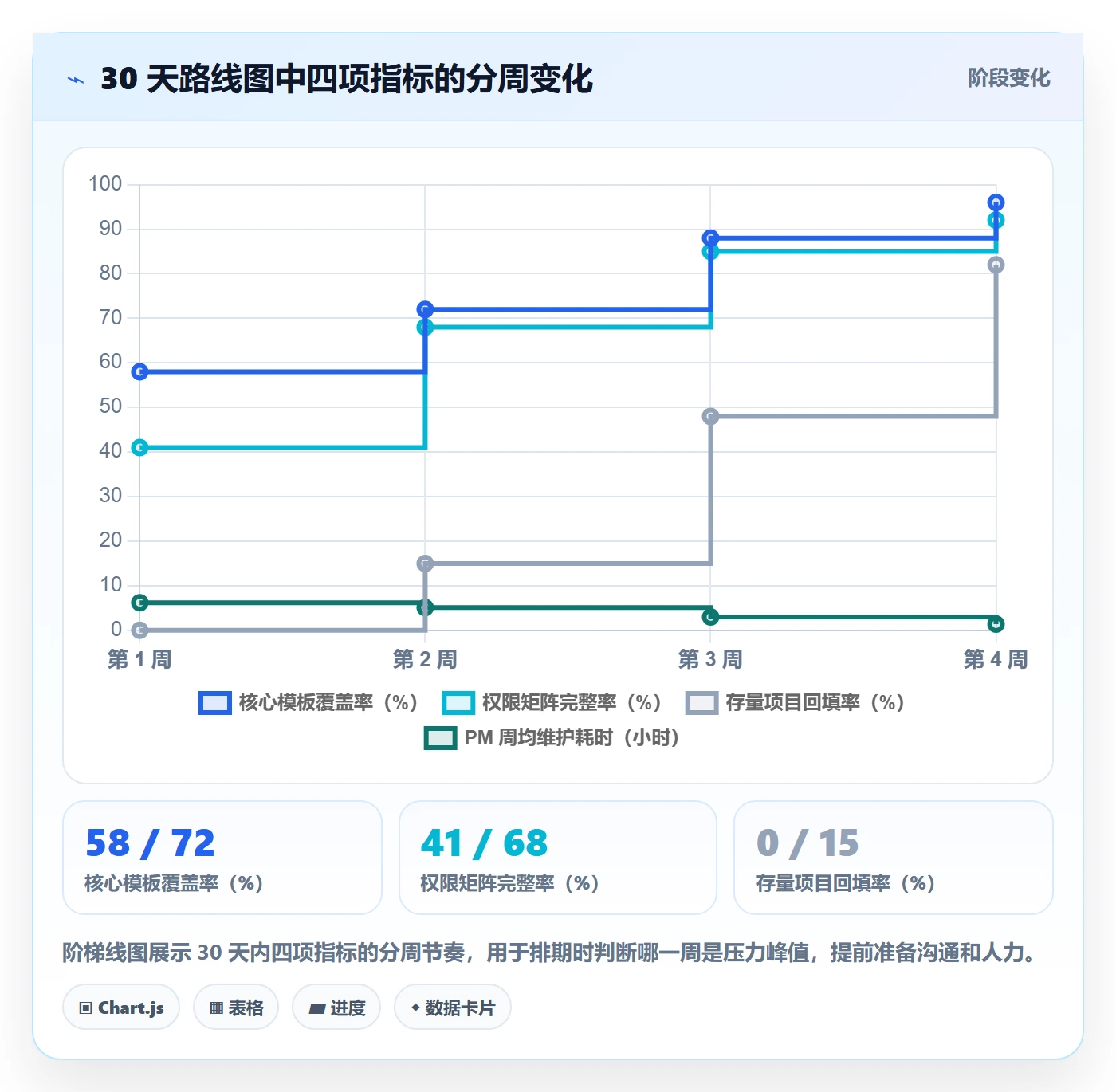This screenshot has height=1092, width=1116.
Task: Click the 第 3 周 x-axis label
Action: click(x=710, y=659)
